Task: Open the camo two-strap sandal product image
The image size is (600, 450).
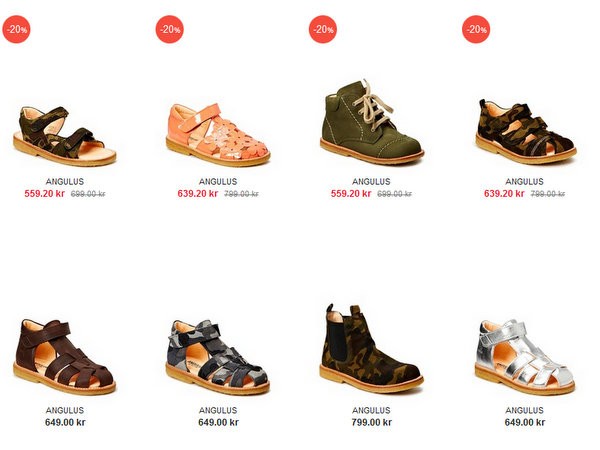Action: tap(64, 137)
